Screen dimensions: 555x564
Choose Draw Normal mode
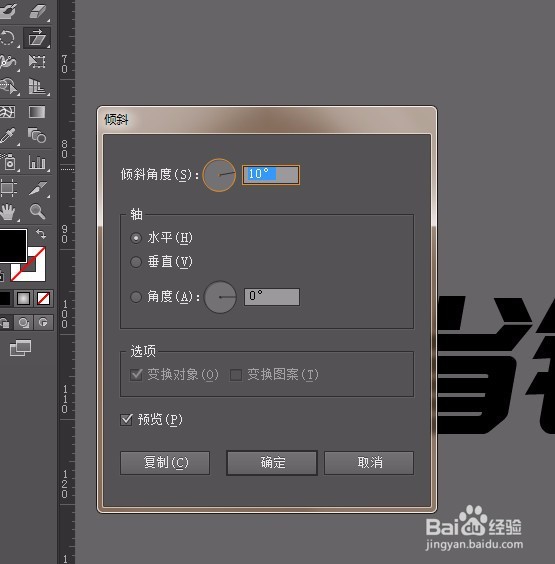click(x=5, y=323)
